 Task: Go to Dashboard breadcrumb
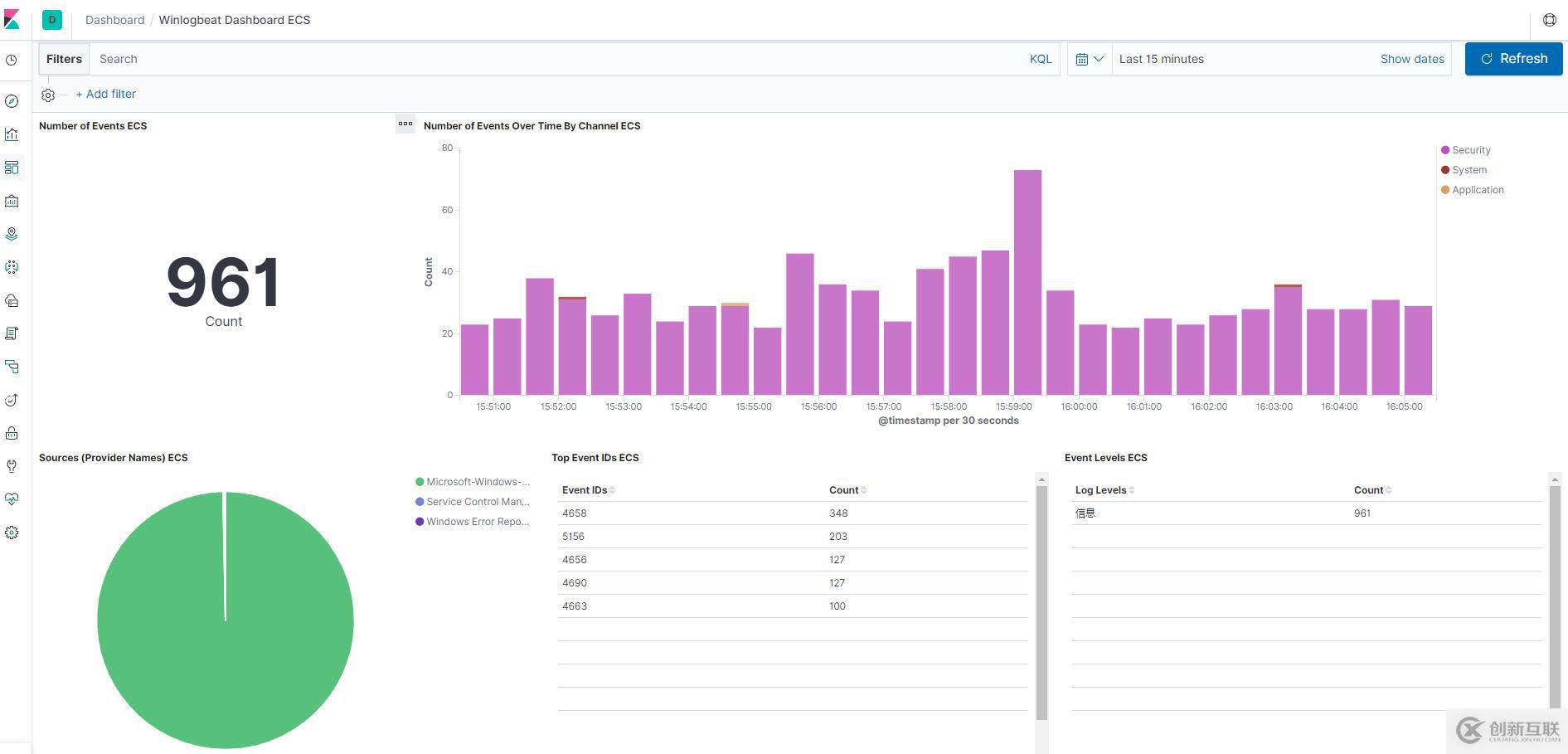[114, 20]
